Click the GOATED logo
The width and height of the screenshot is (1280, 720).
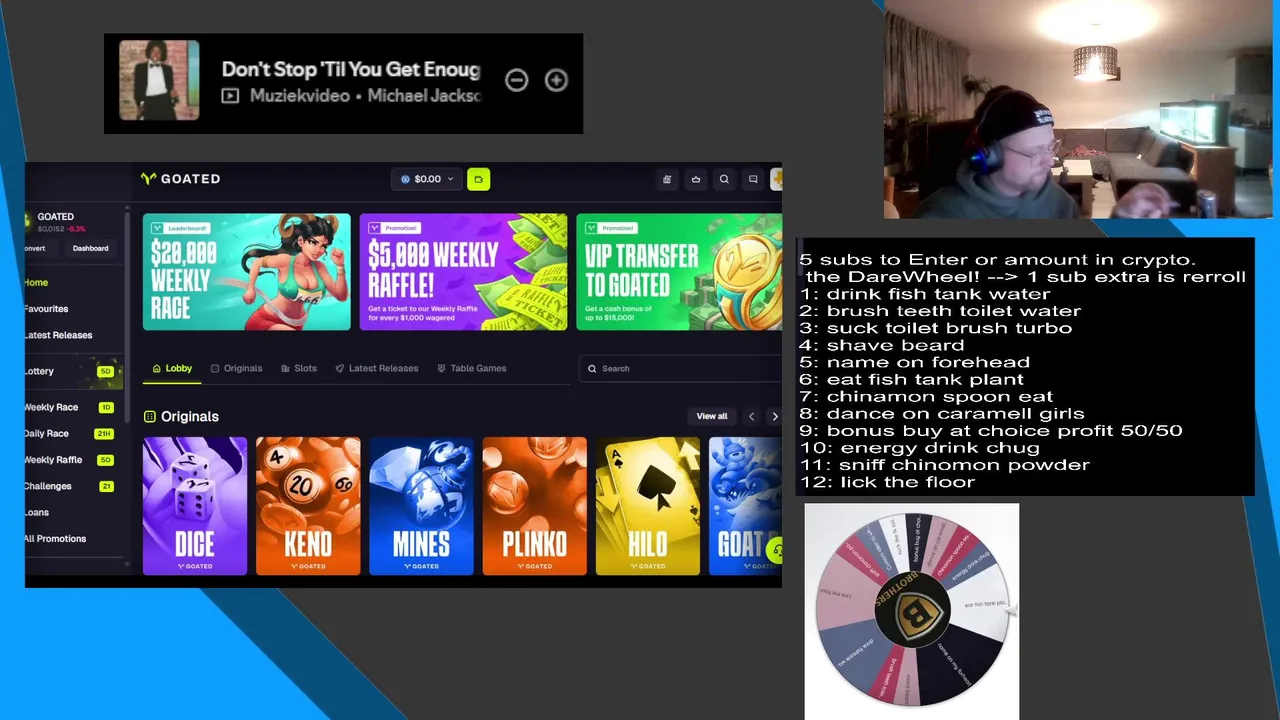click(180, 179)
